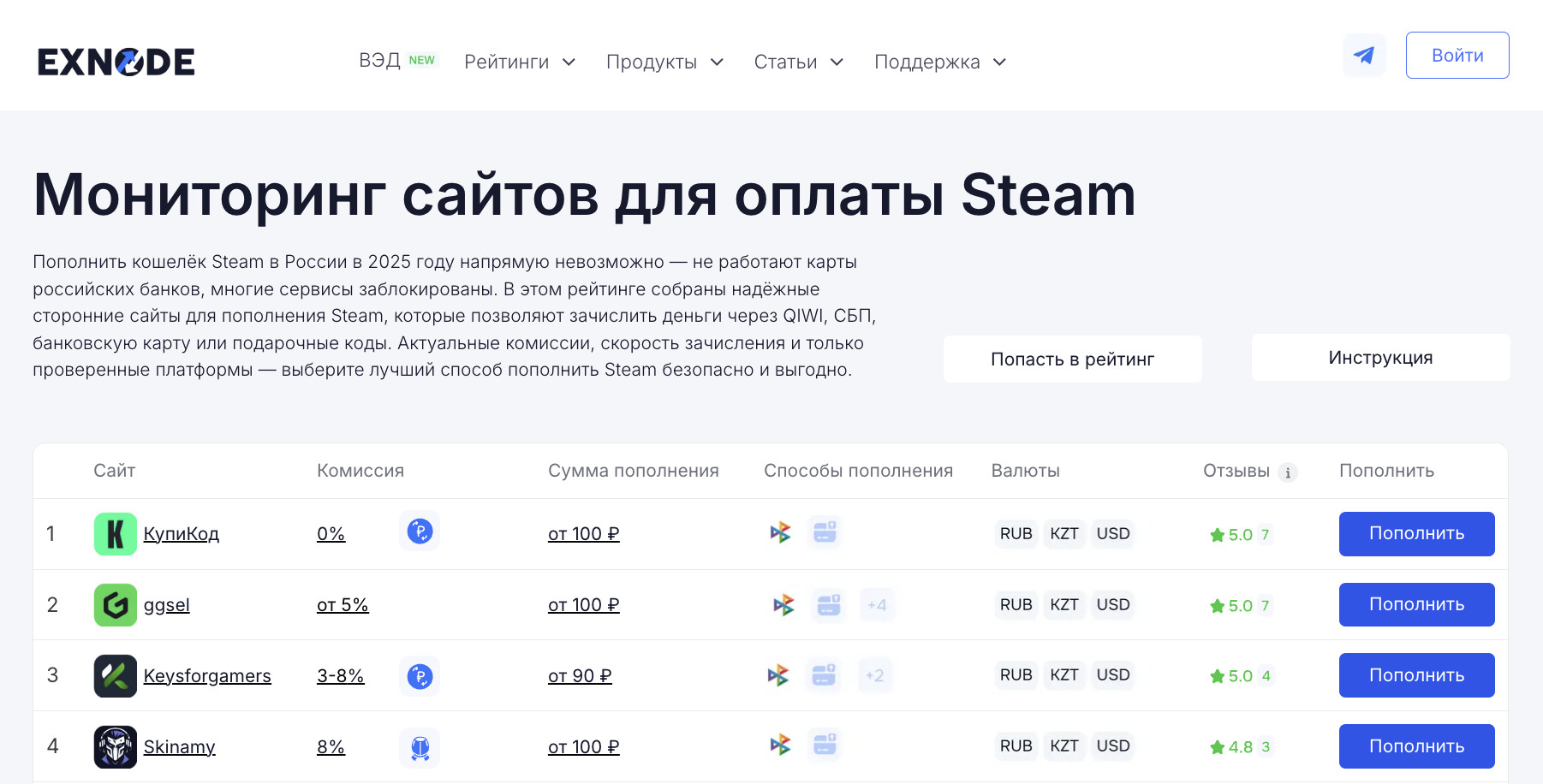The image size is (1543, 784).
Task: Click the 8% commission link for Skinamy
Action: pyautogui.click(x=331, y=747)
